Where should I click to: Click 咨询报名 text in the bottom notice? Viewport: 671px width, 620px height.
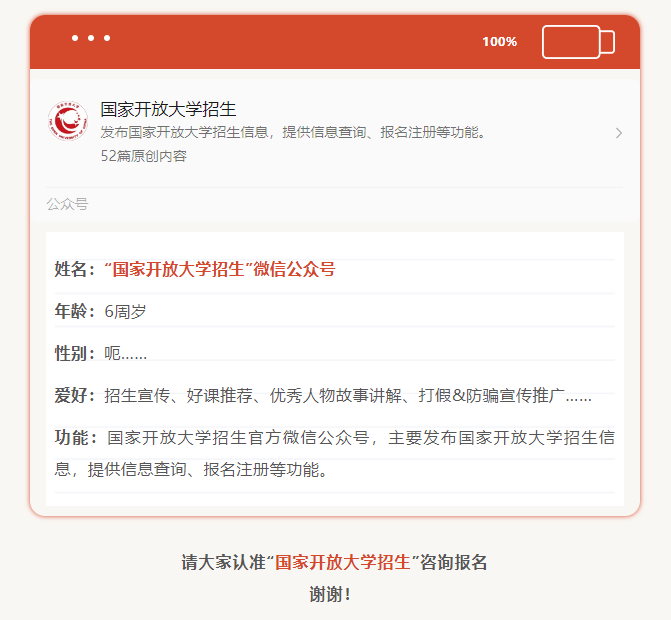click(x=453, y=562)
